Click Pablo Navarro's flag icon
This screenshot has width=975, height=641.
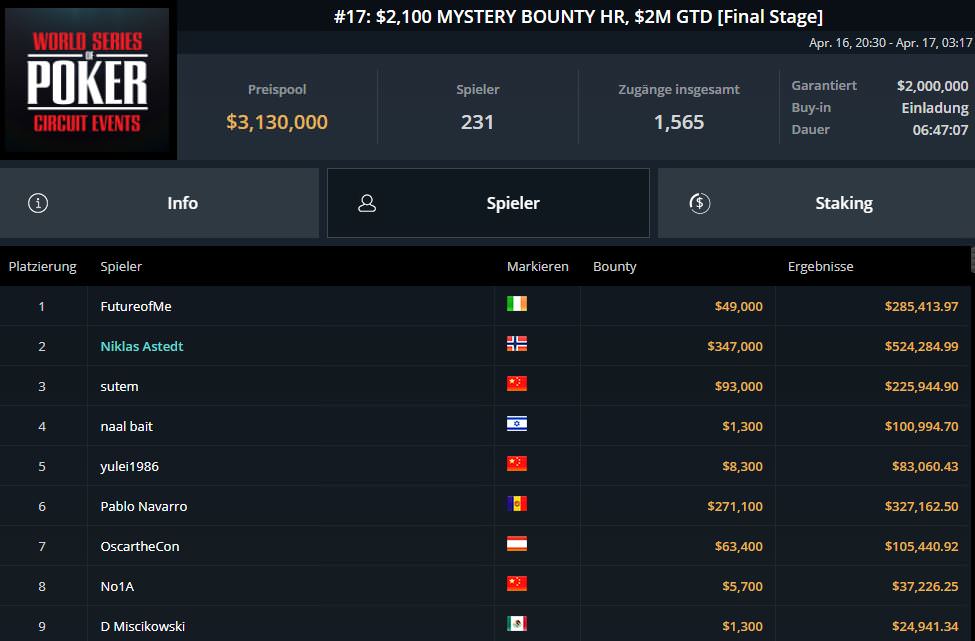coord(516,504)
